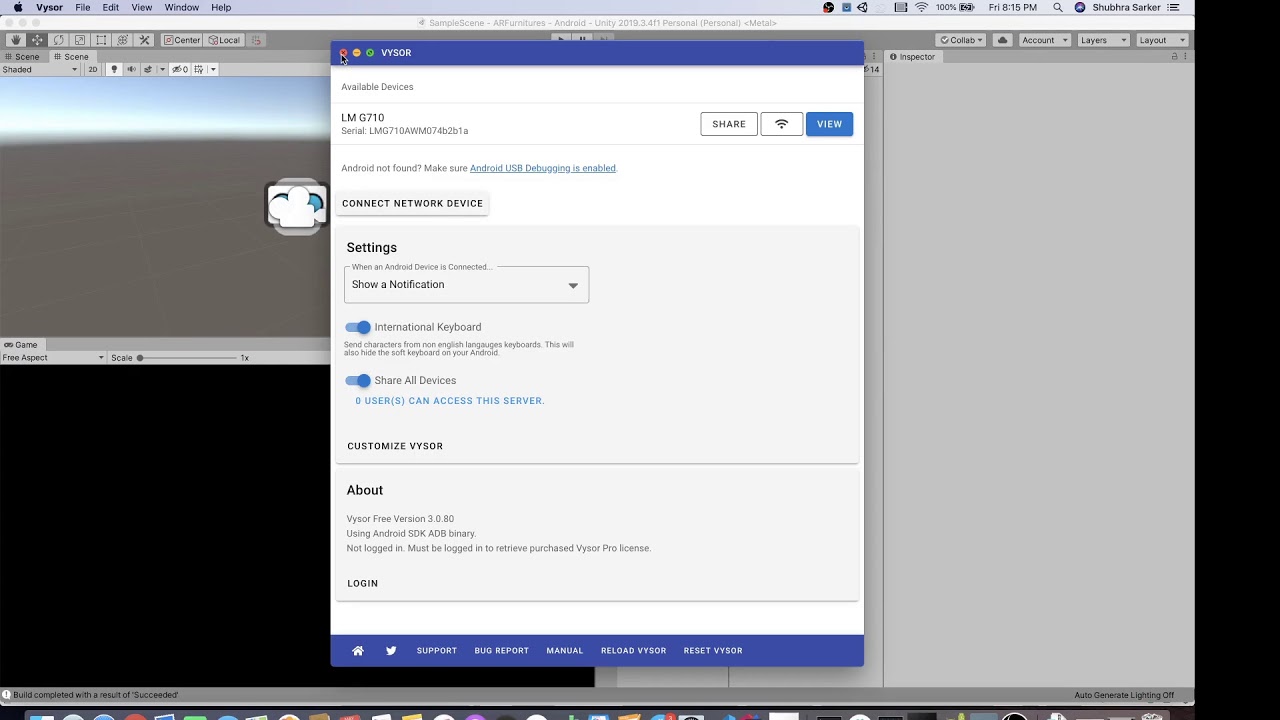1280x720 pixels.
Task: Click RESET VYSOR in footer
Action: click(713, 651)
